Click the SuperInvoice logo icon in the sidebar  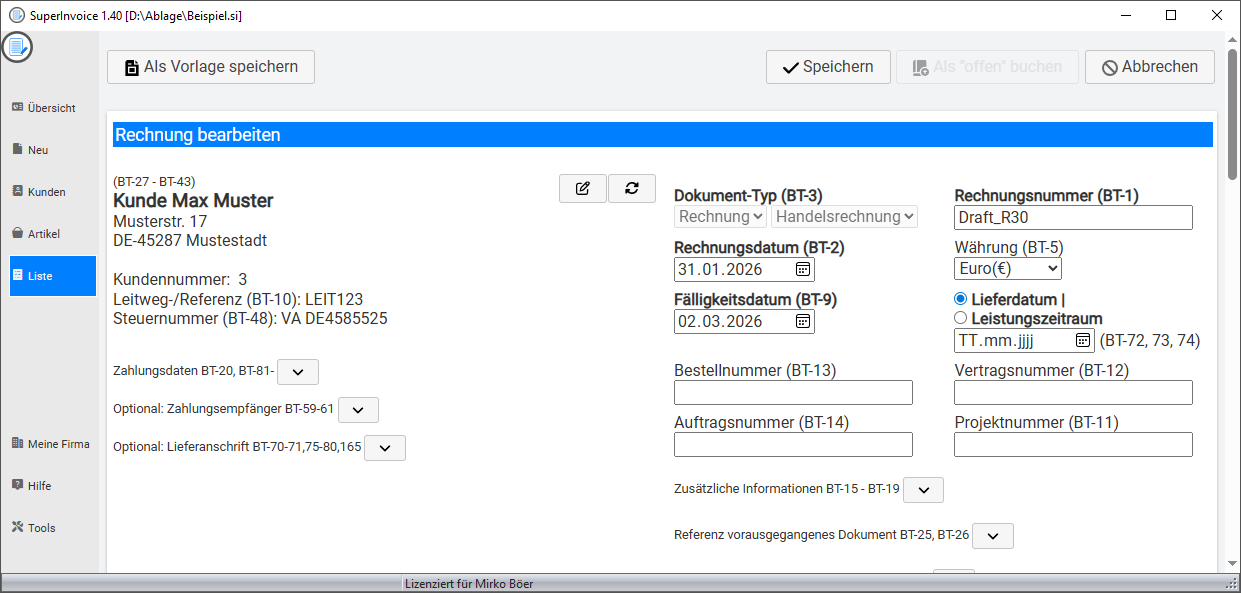tap(17, 47)
